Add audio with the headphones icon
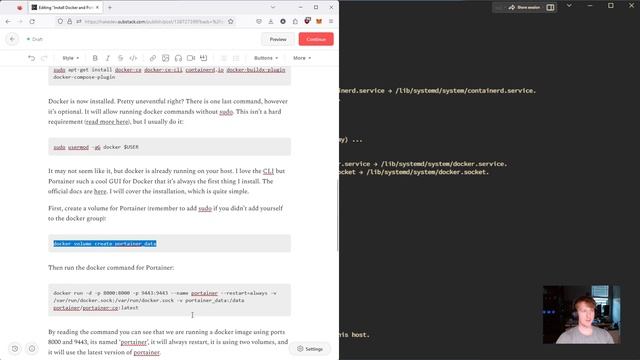This screenshot has height=360, width=640. point(178,58)
